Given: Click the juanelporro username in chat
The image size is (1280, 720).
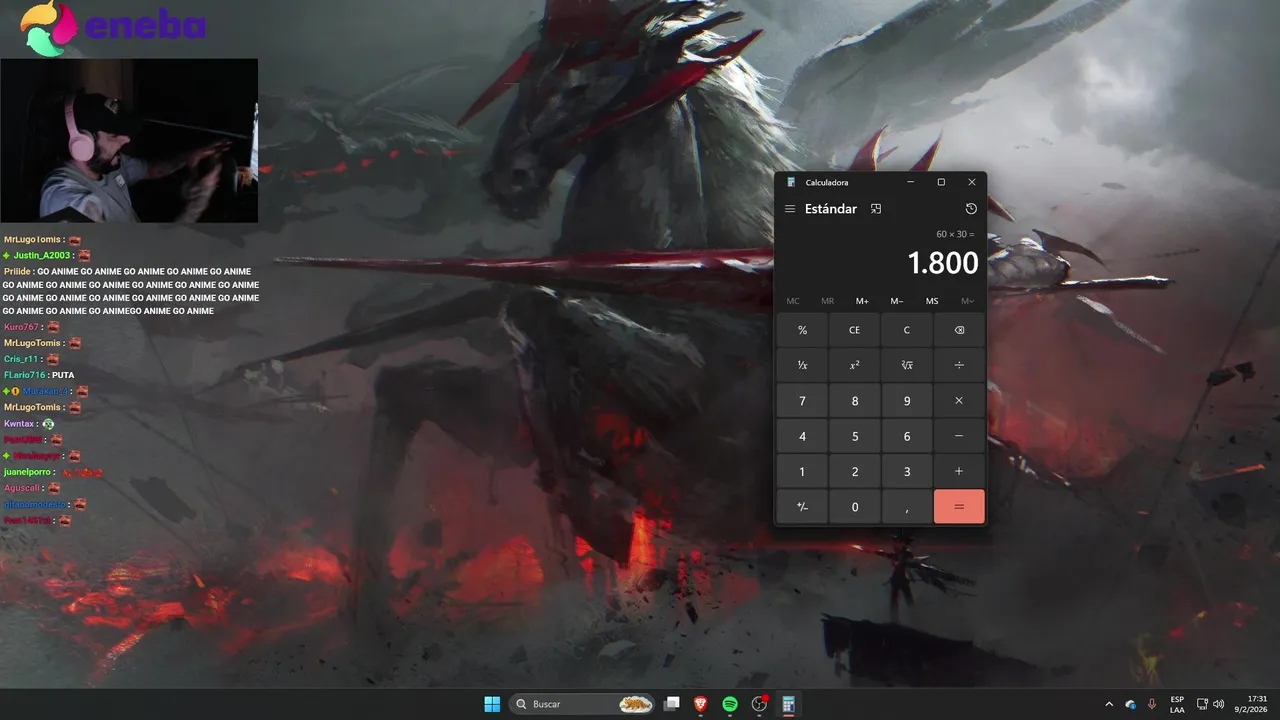Looking at the screenshot, I should (28, 472).
